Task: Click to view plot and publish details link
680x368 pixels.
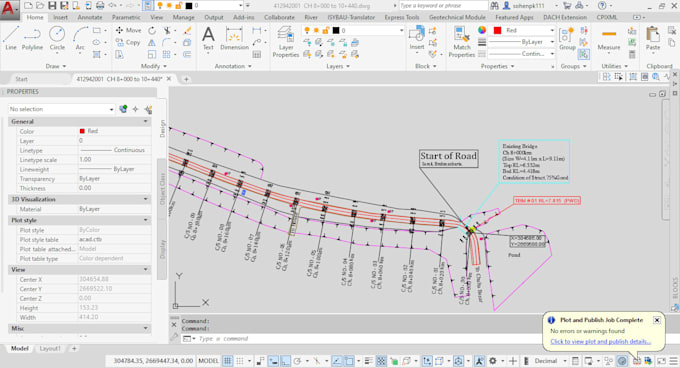Action: (x=601, y=342)
